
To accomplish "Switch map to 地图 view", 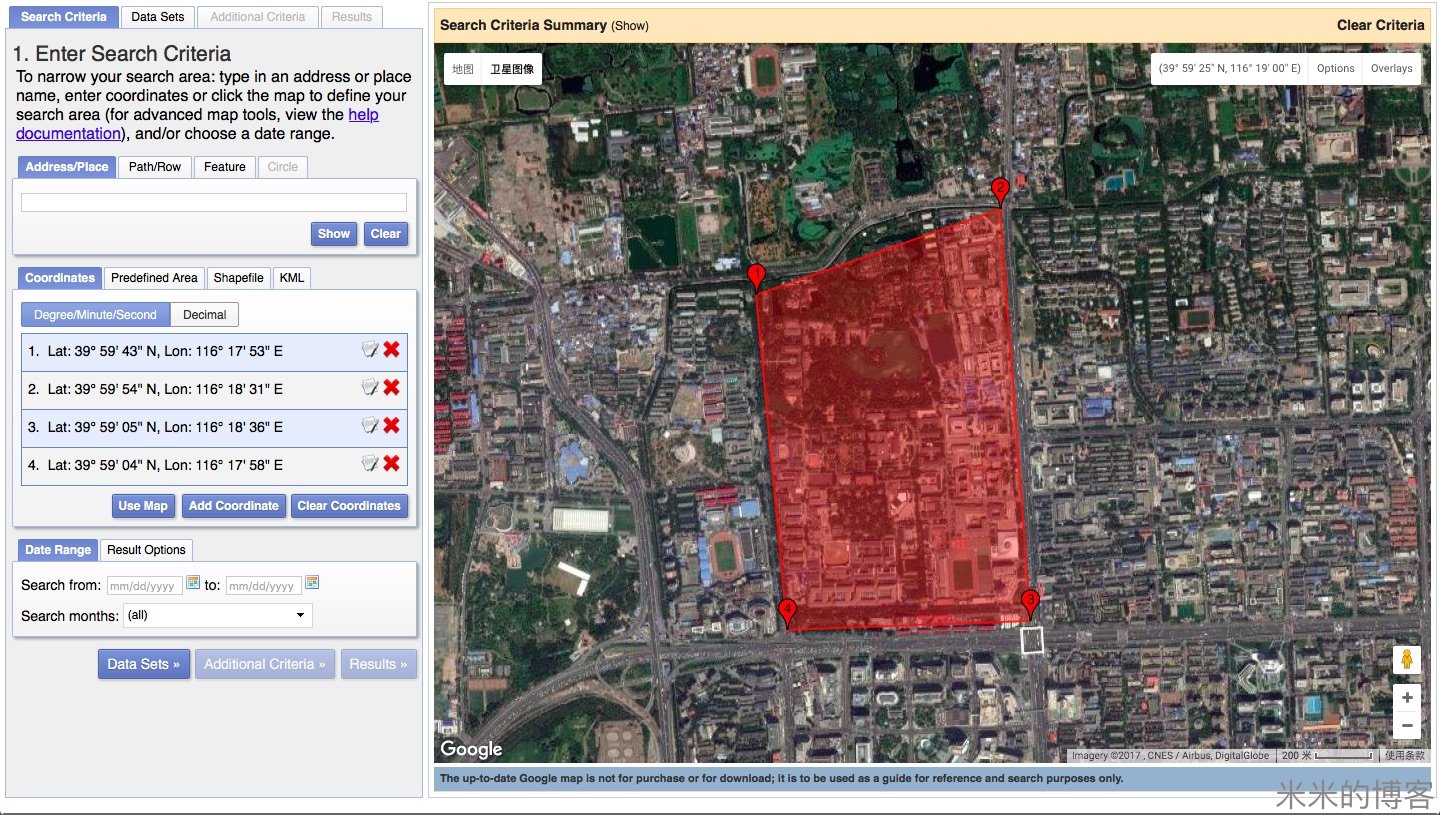I will tap(462, 69).
